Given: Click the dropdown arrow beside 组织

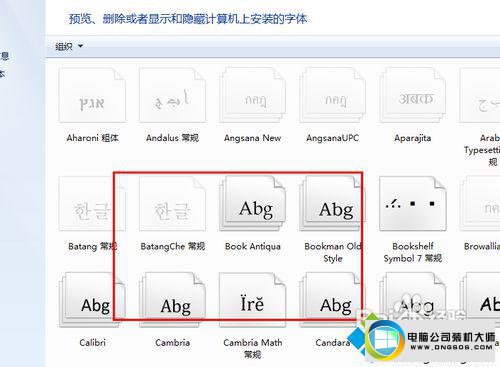Looking at the screenshot, I should coord(80,46).
